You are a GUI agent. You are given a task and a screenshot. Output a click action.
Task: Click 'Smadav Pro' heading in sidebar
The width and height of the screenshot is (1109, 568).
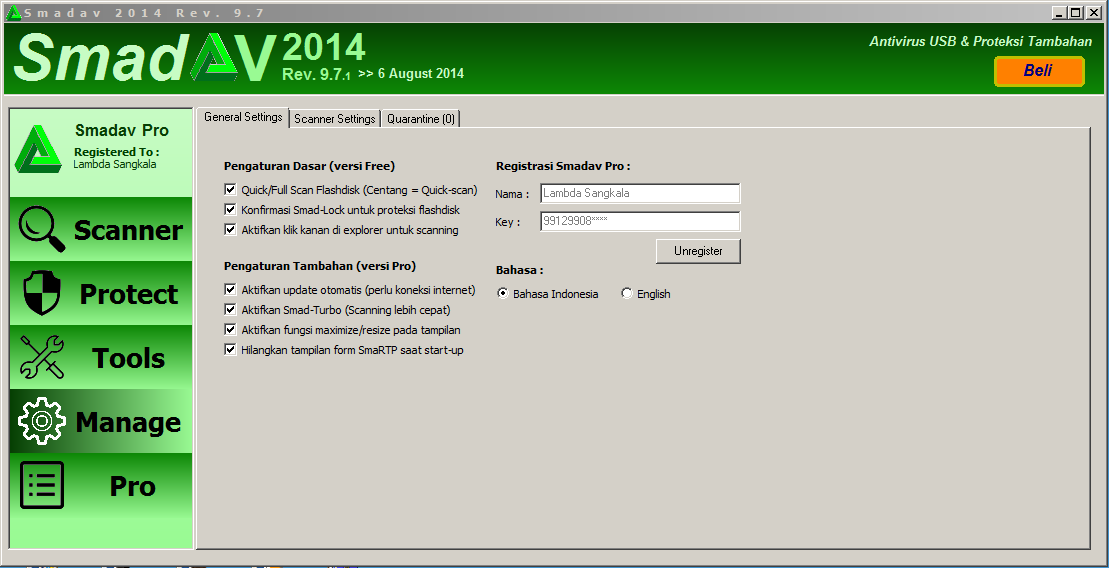pos(122,130)
